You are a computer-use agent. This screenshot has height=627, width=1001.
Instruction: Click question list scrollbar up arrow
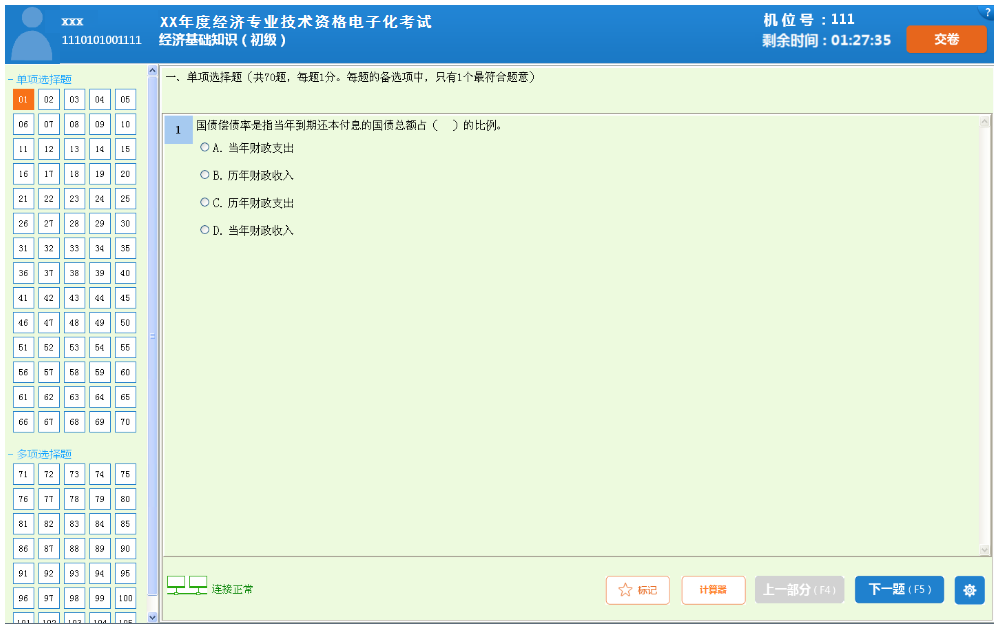(x=153, y=71)
